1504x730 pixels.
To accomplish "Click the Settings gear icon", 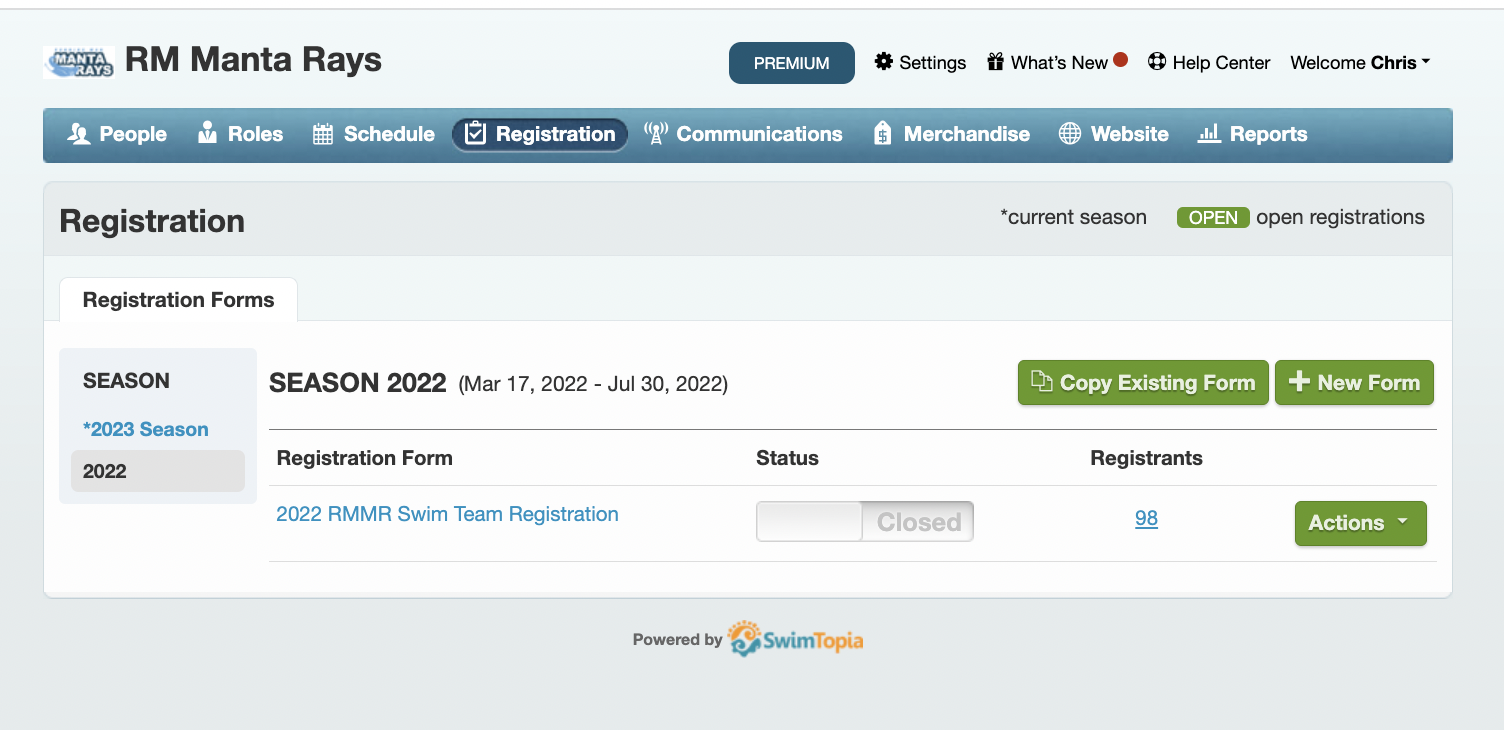I will click(883, 62).
